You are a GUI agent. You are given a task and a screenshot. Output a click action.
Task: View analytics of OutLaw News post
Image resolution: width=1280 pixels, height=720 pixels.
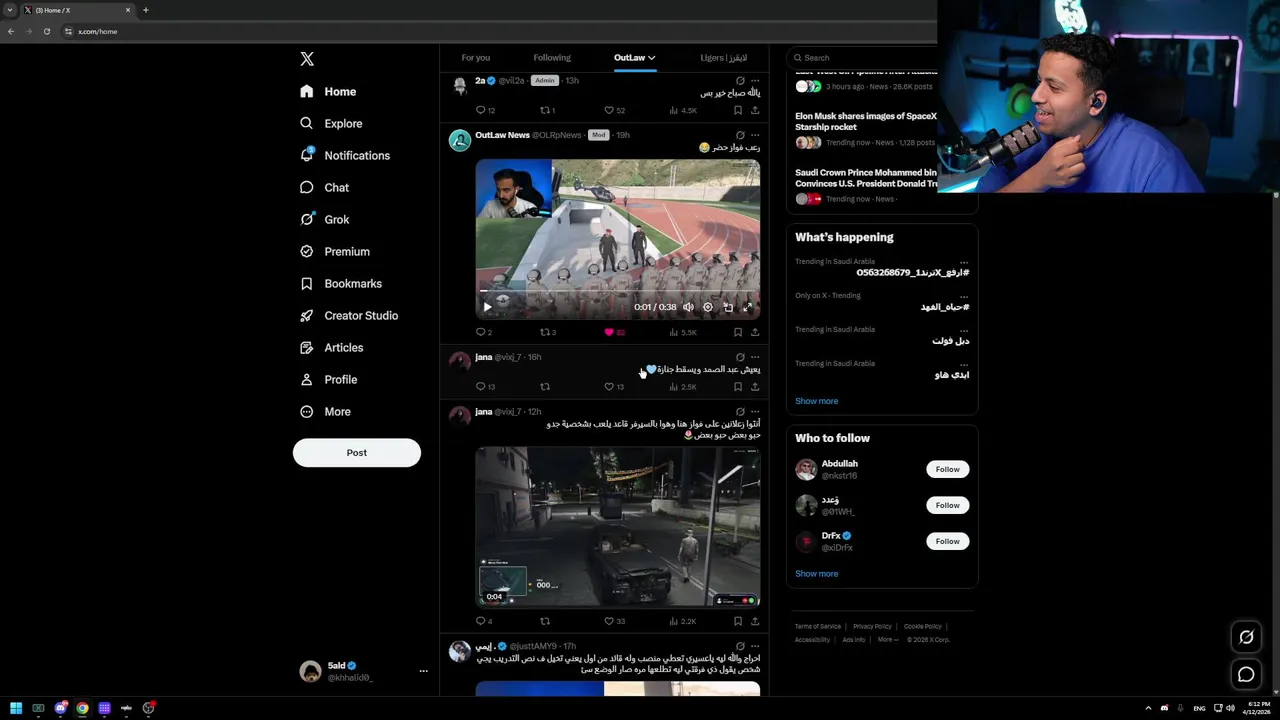tap(683, 332)
